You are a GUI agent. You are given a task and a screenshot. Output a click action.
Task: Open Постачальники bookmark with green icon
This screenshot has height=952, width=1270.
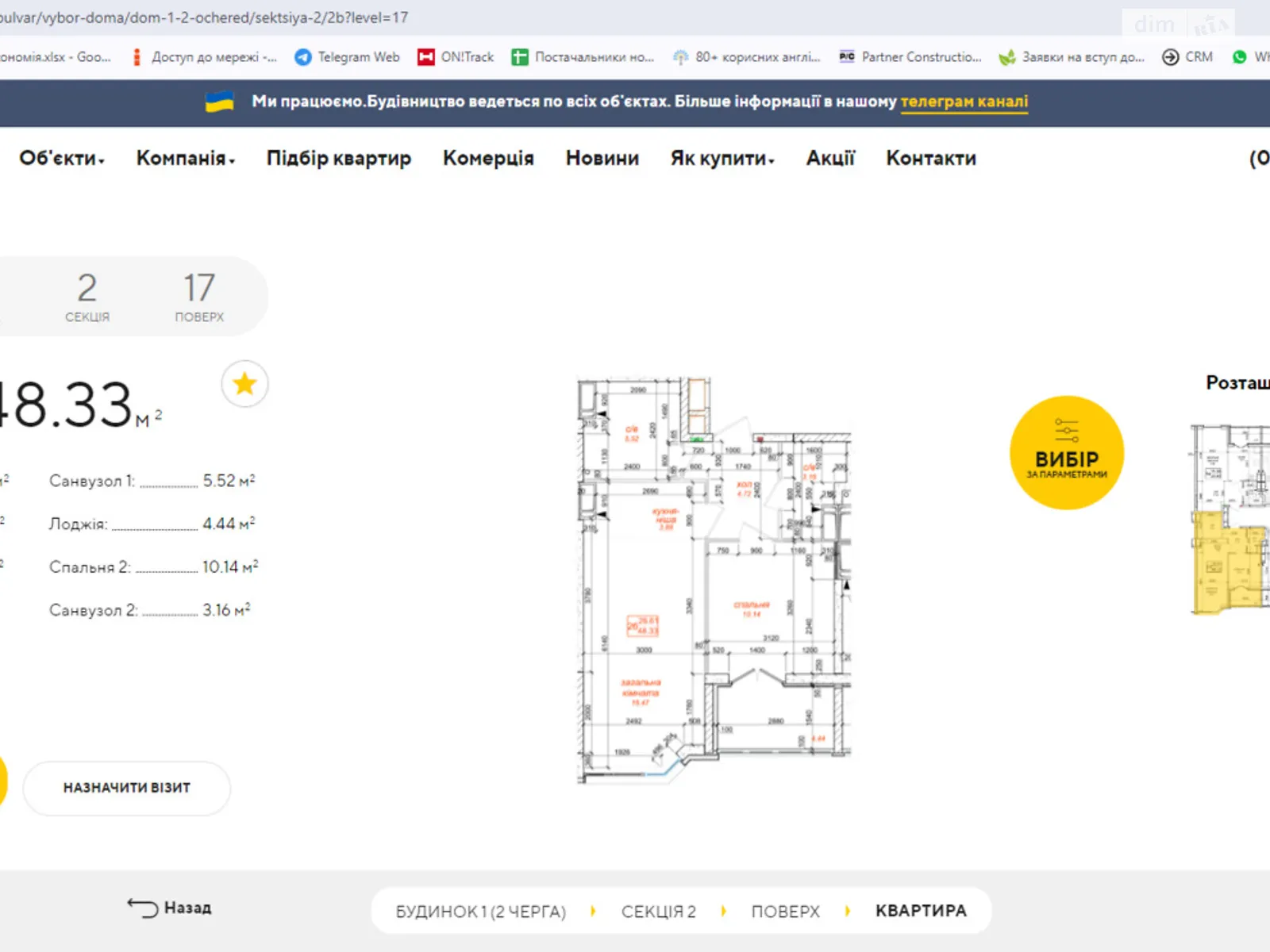[x=583, y=57]
